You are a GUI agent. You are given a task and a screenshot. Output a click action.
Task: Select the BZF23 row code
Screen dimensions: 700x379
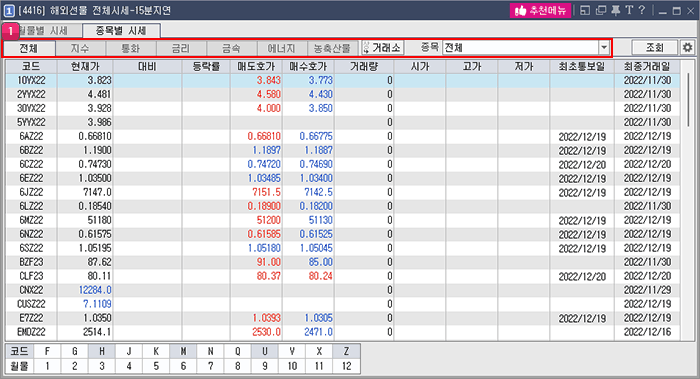[31, 262]
